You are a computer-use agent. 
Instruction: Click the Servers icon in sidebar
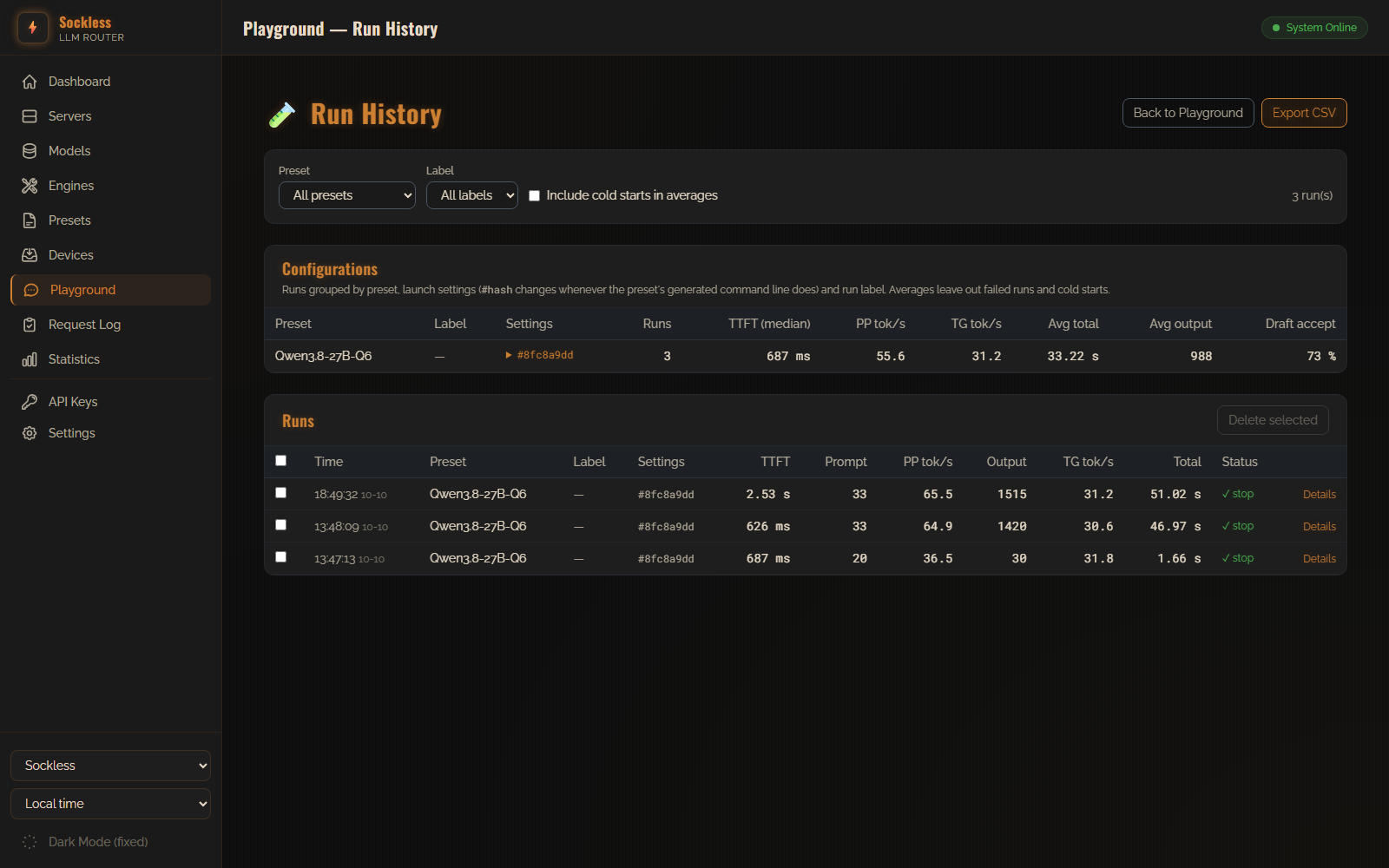(30, 116)
